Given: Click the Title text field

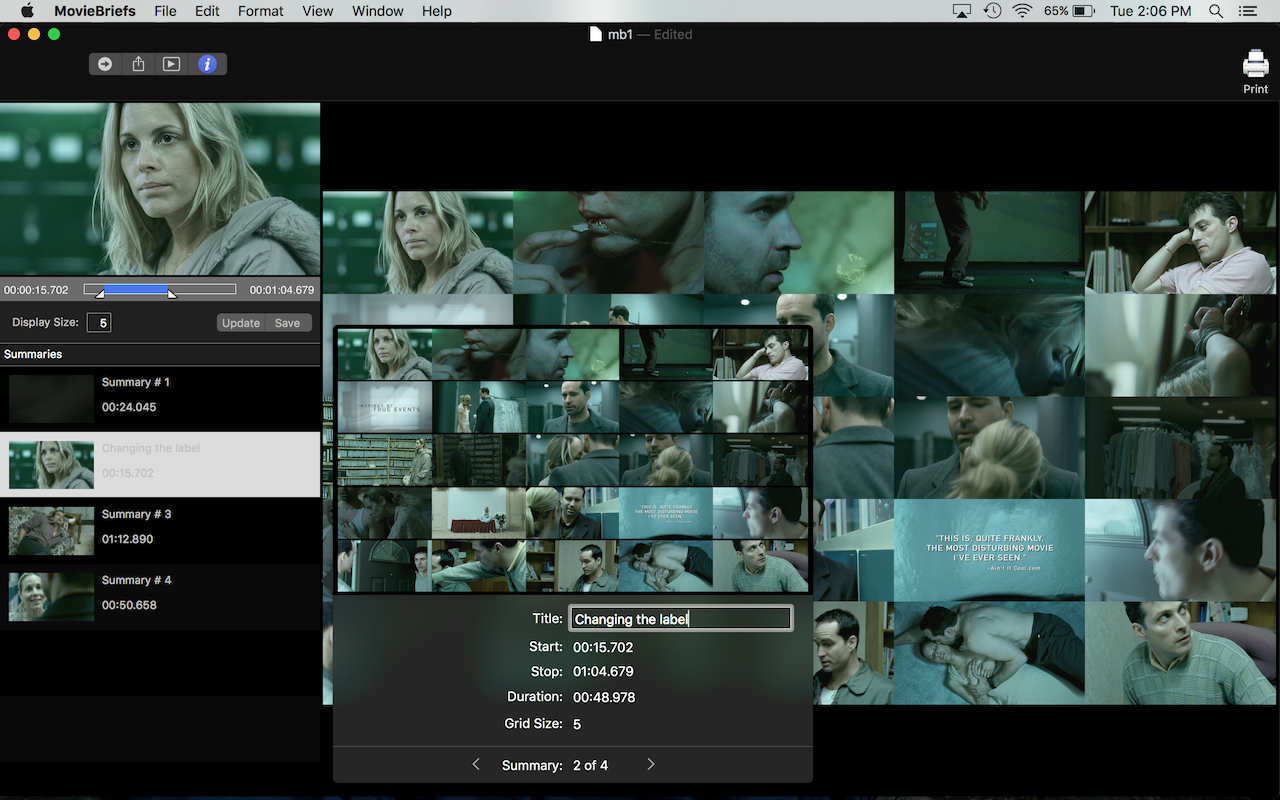Looking at the screenshot, I should tap(681, 619).
